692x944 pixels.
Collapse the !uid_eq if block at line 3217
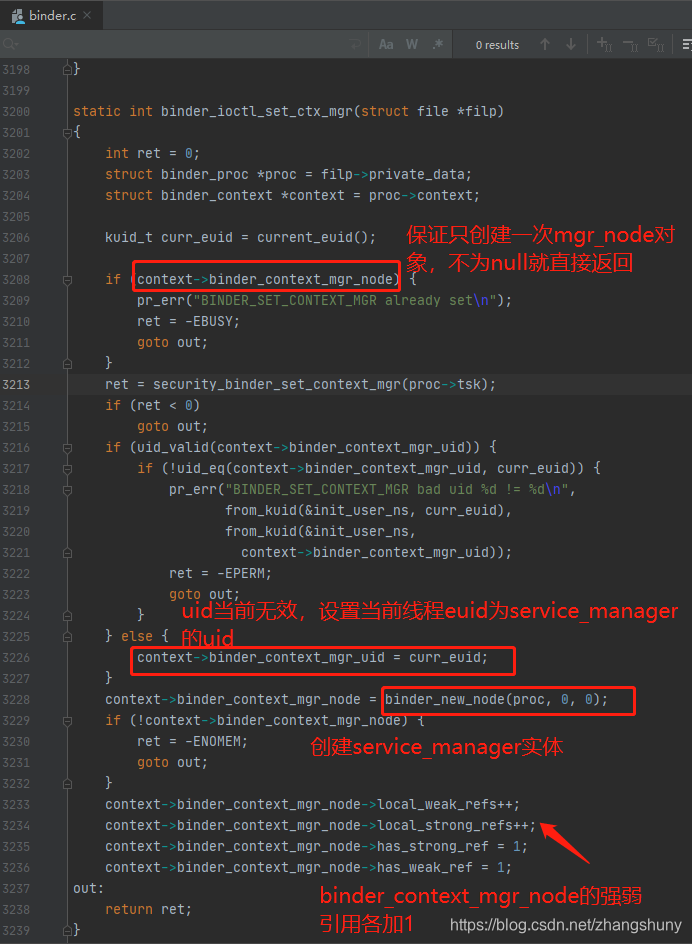coord(67,469)
